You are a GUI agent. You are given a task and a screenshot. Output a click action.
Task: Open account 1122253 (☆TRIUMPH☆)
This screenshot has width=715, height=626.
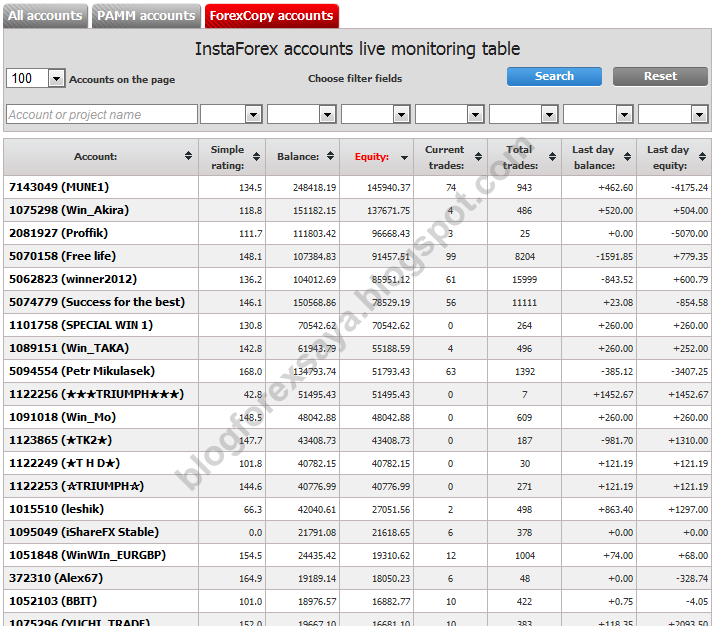tap(76, 486)
